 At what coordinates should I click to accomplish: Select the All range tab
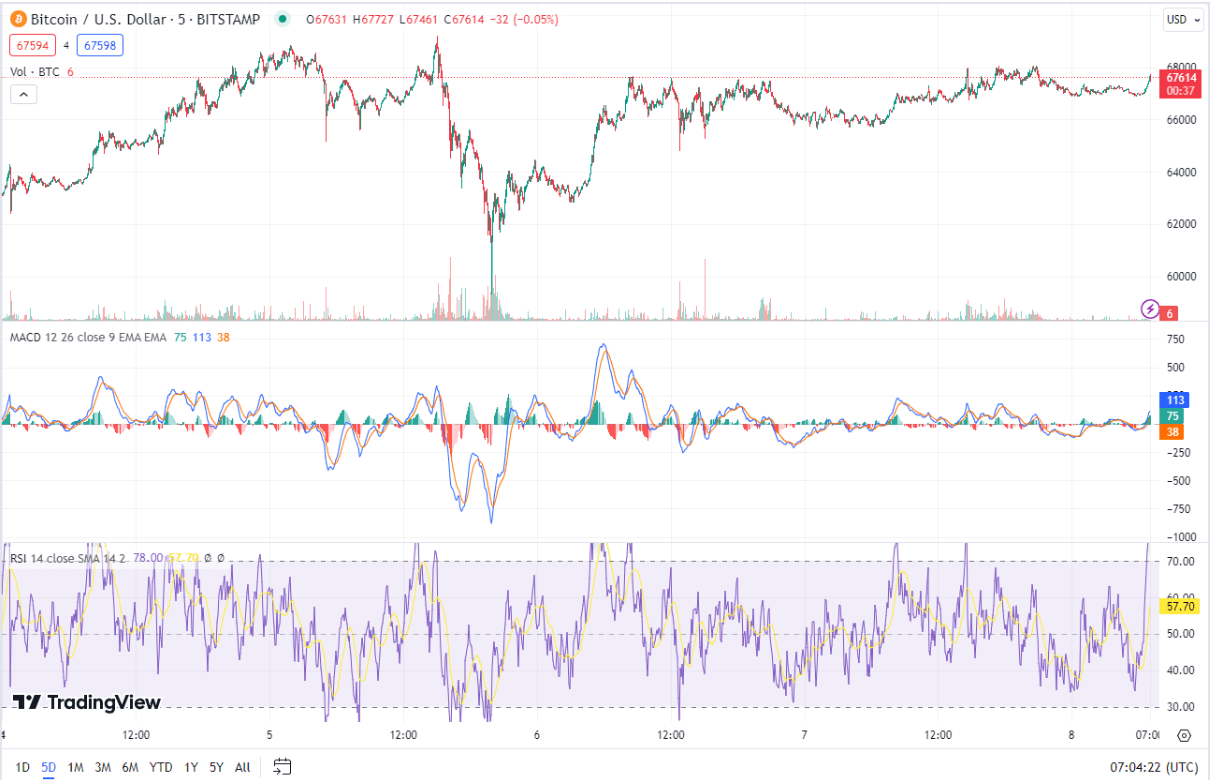[x=241, y=766]
